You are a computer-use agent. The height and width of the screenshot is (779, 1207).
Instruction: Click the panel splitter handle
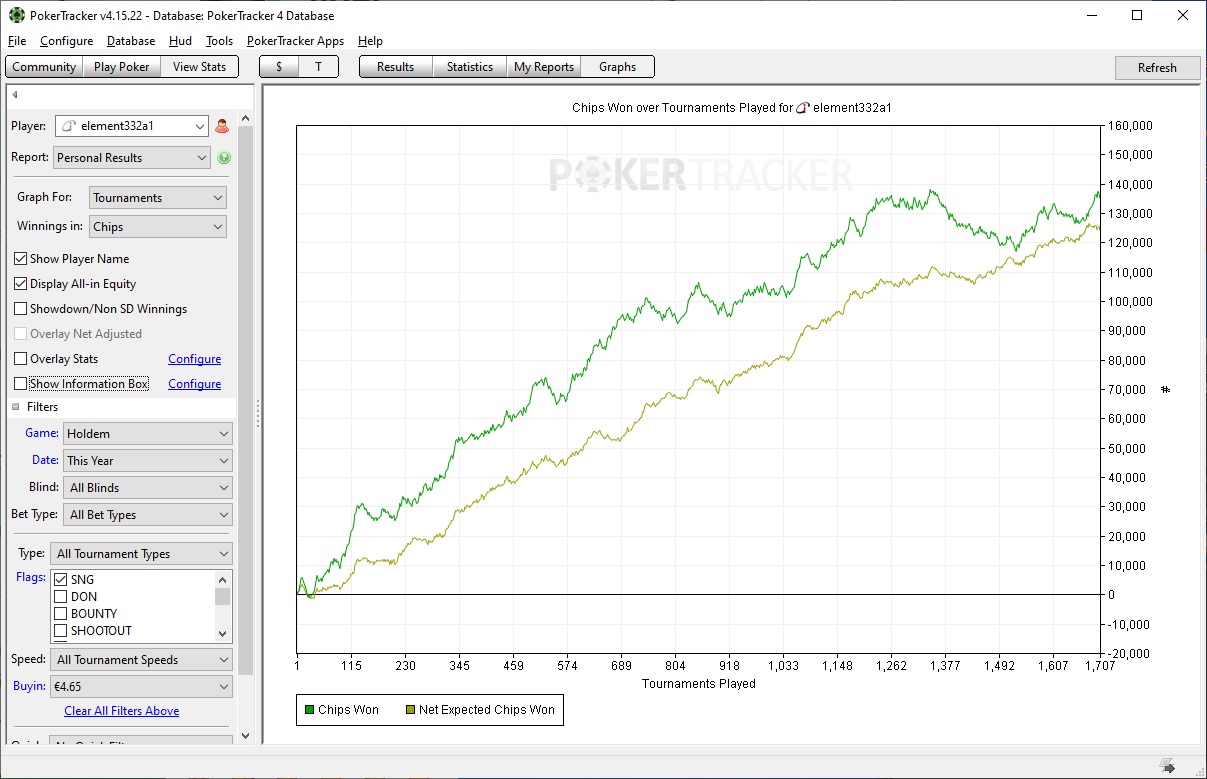(x=258, y=413)
